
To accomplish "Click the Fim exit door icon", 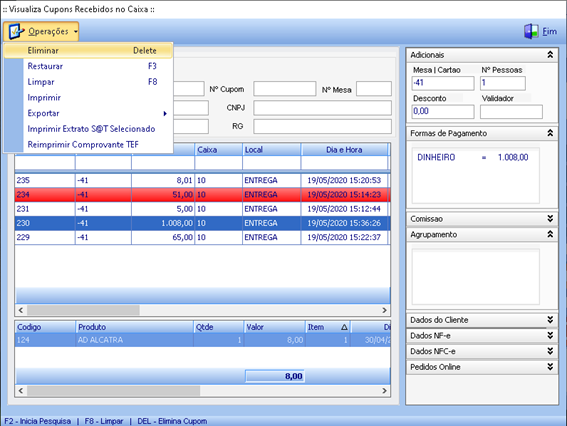I will 531,31.
